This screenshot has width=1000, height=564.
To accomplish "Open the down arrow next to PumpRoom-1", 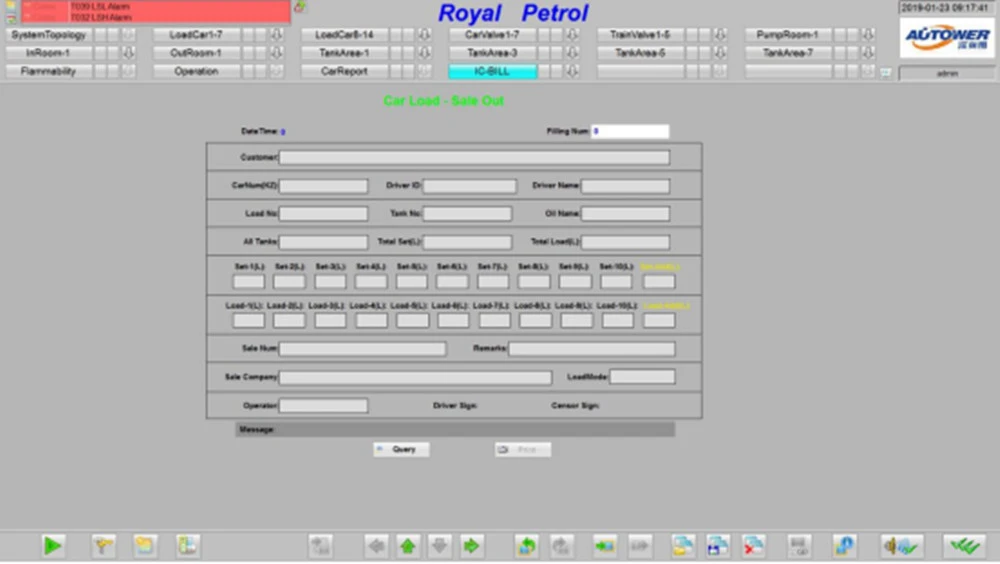I will tap(868, 34).
